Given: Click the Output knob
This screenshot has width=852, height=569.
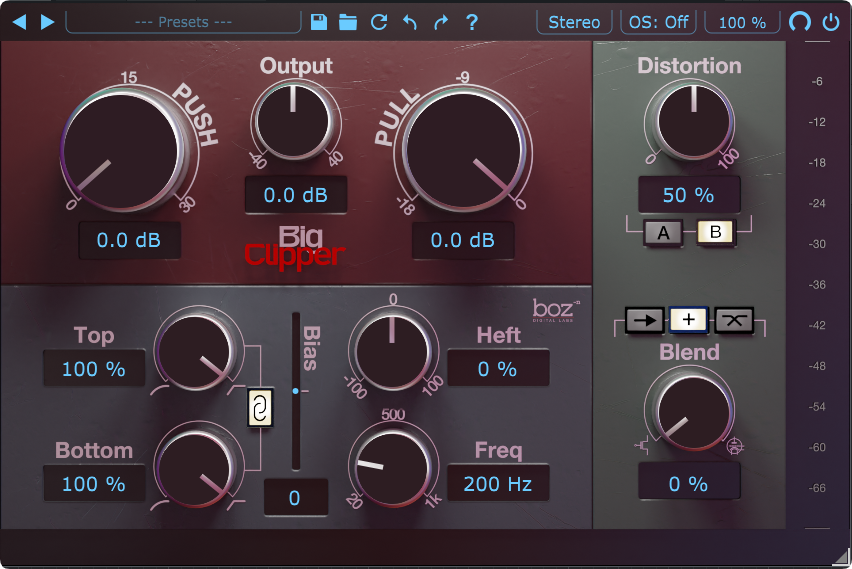Looking at the screenshot, I should click(x=293, y=121).
